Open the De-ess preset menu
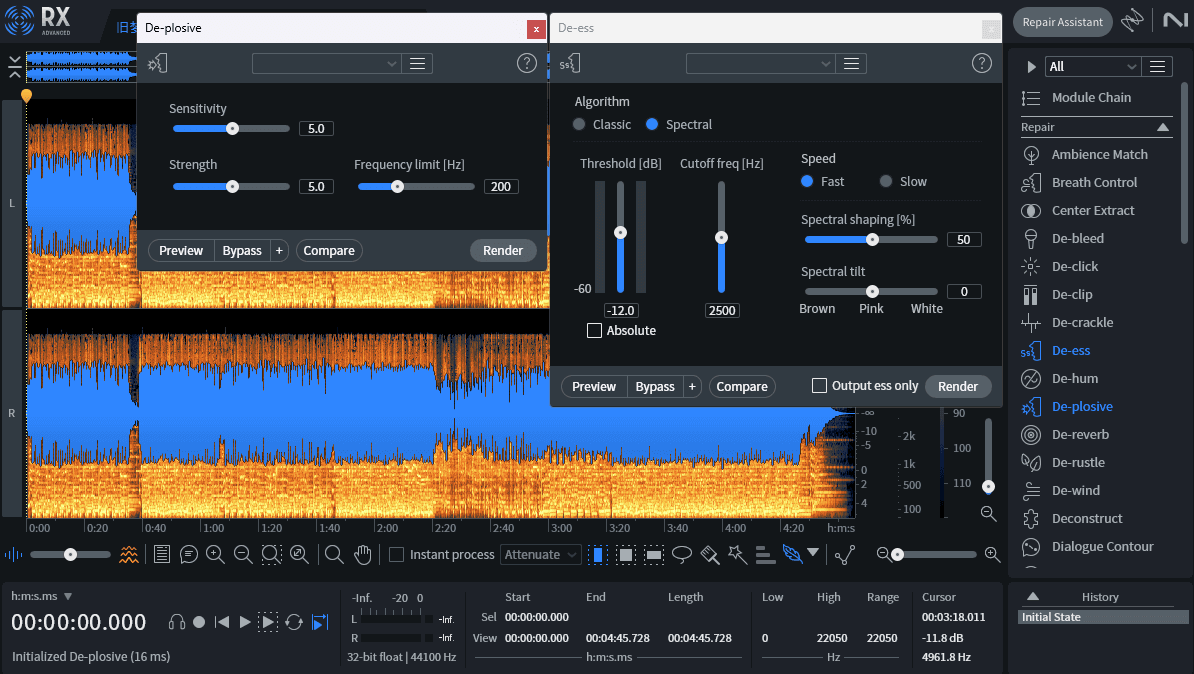1194x674 pixels. pyautogui.click(x=851, y=64)
